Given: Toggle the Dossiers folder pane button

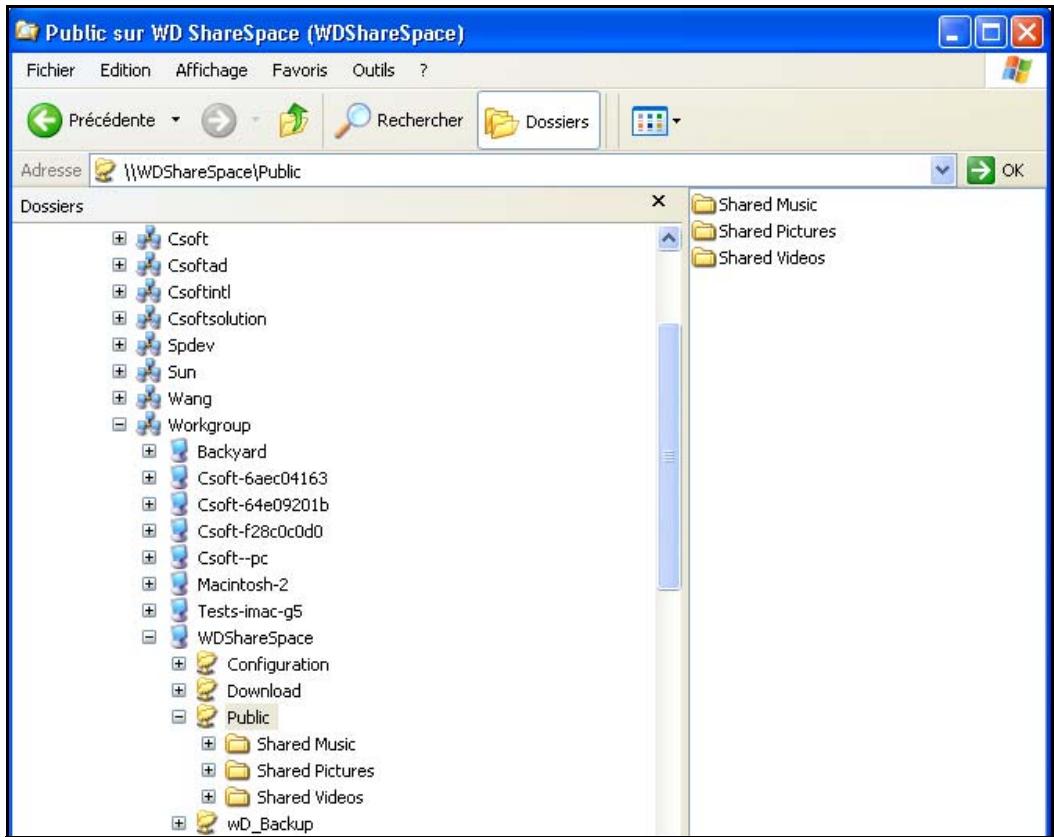Looking at the screenshot, I should [538, 121].
